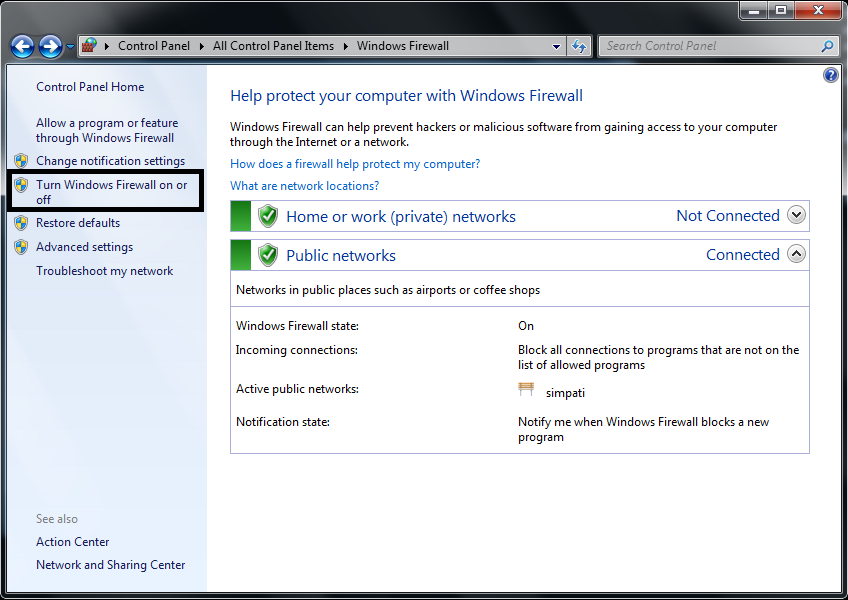Minimize the Windows Firewall window
The width and height of the screenshot is (848, 600).
[x=754, y=10]
